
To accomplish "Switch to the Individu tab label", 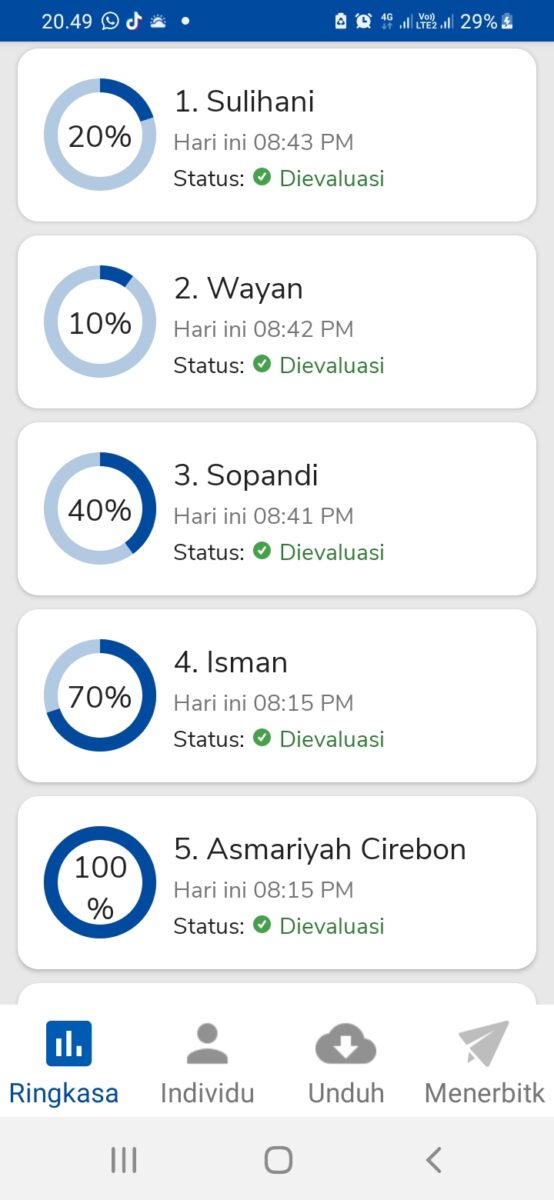I will [x=207, y=1093].
